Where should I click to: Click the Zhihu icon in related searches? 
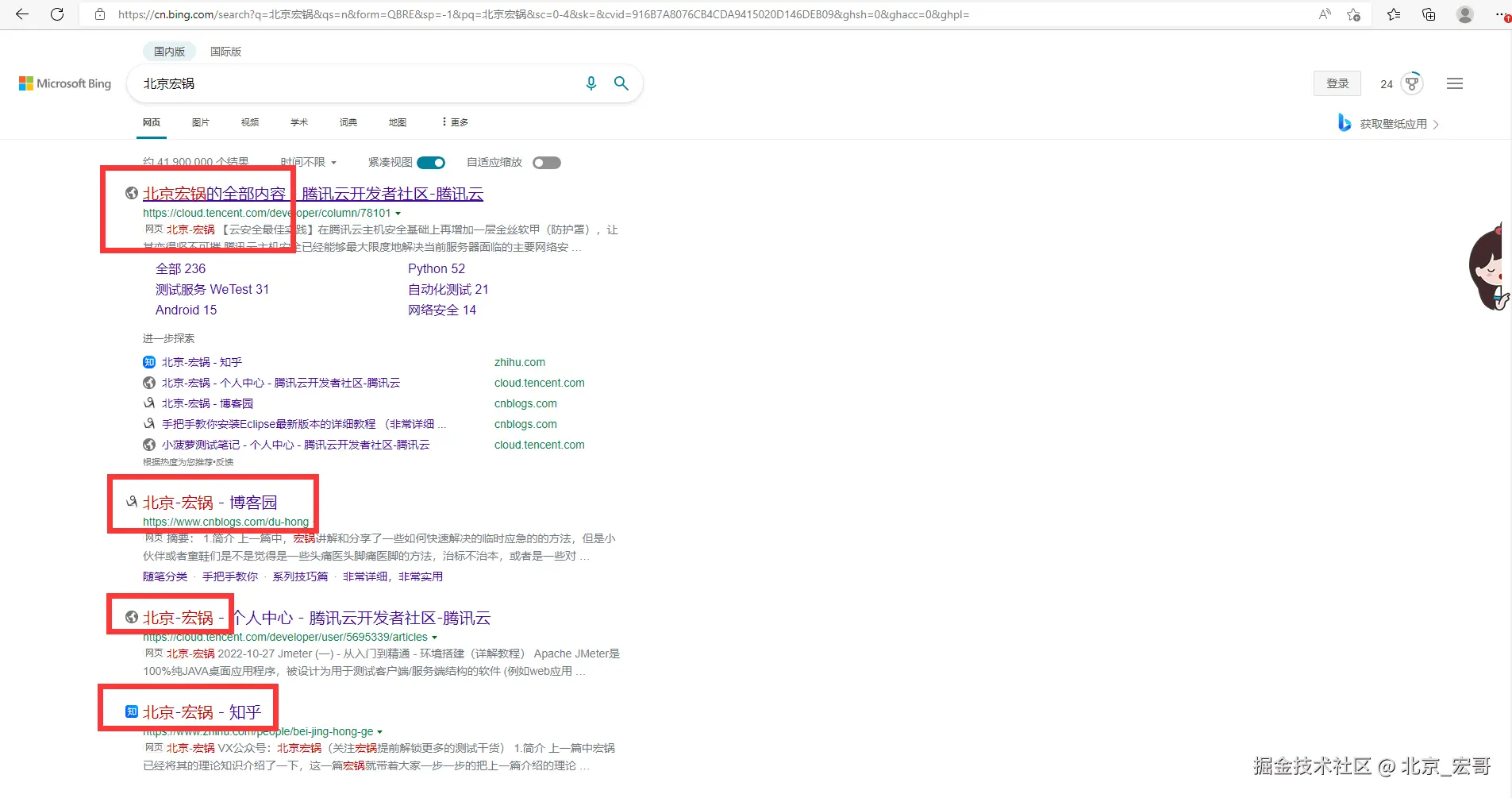click(149, 362)
